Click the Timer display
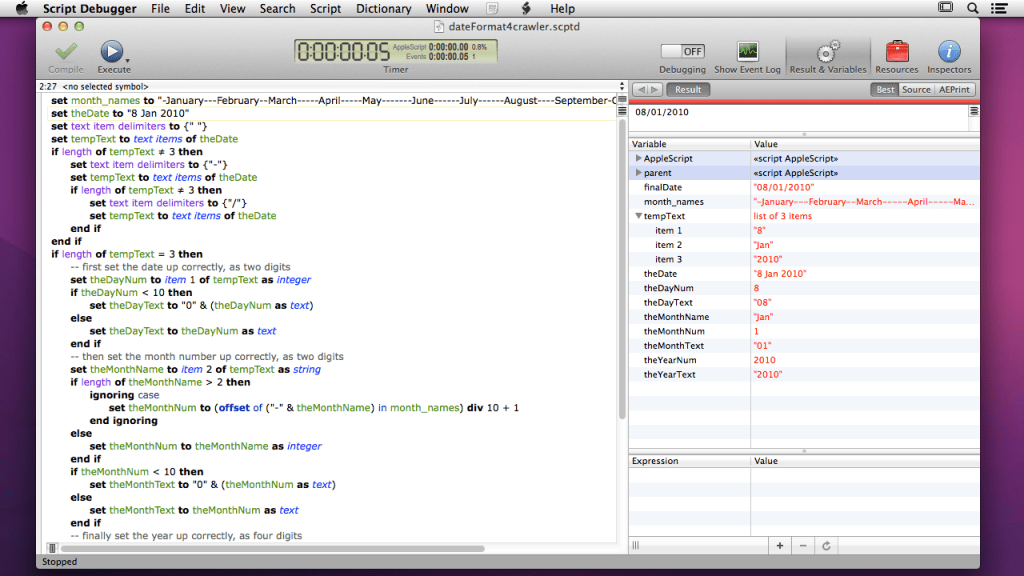 (396, 52)
